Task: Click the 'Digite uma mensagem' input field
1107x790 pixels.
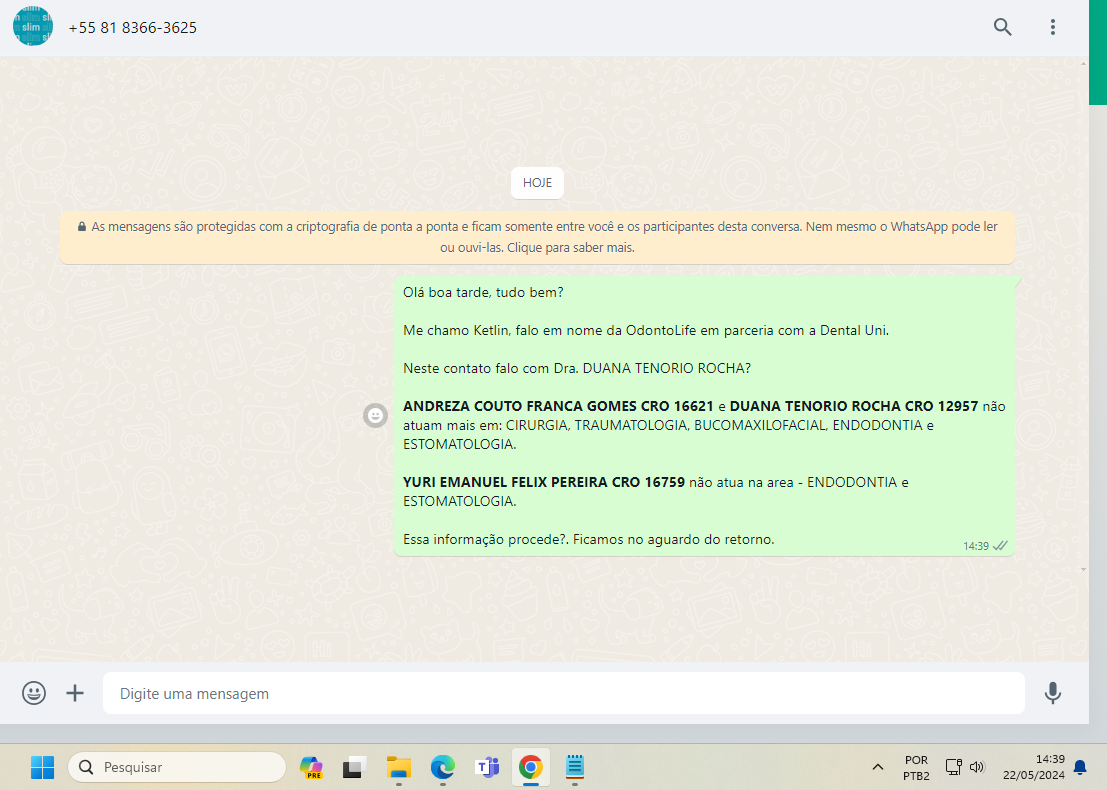Action: pyautogui.click(x=563, y=693)
